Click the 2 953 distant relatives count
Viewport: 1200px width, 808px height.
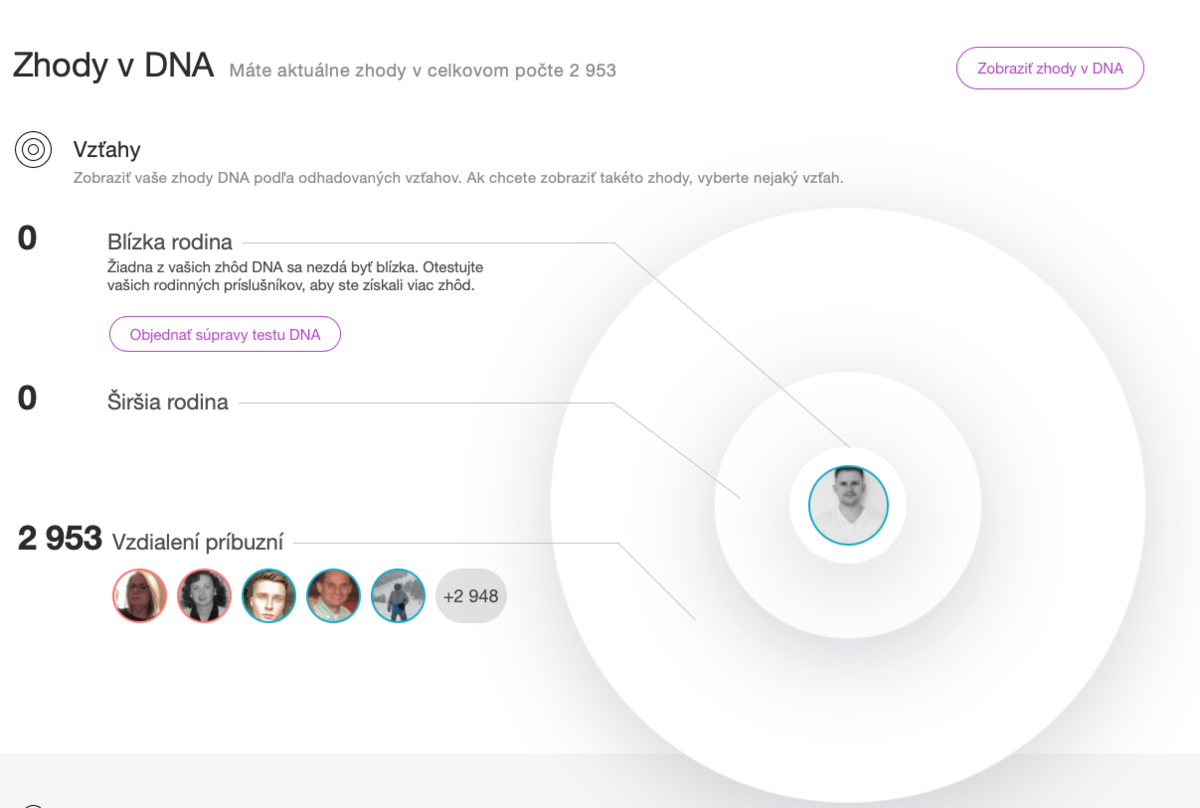[60, 538]
